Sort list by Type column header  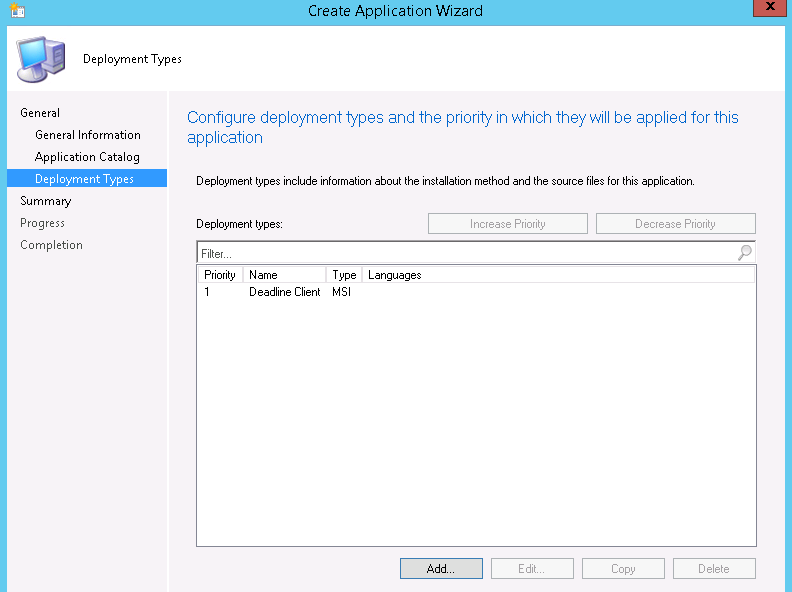[x=344, y=275]
